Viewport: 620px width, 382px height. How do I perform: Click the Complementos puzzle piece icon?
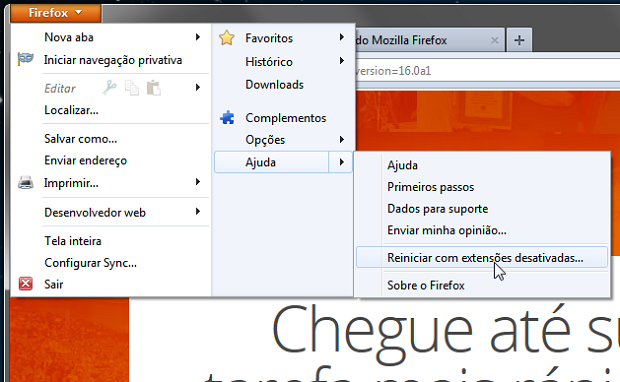227,117
